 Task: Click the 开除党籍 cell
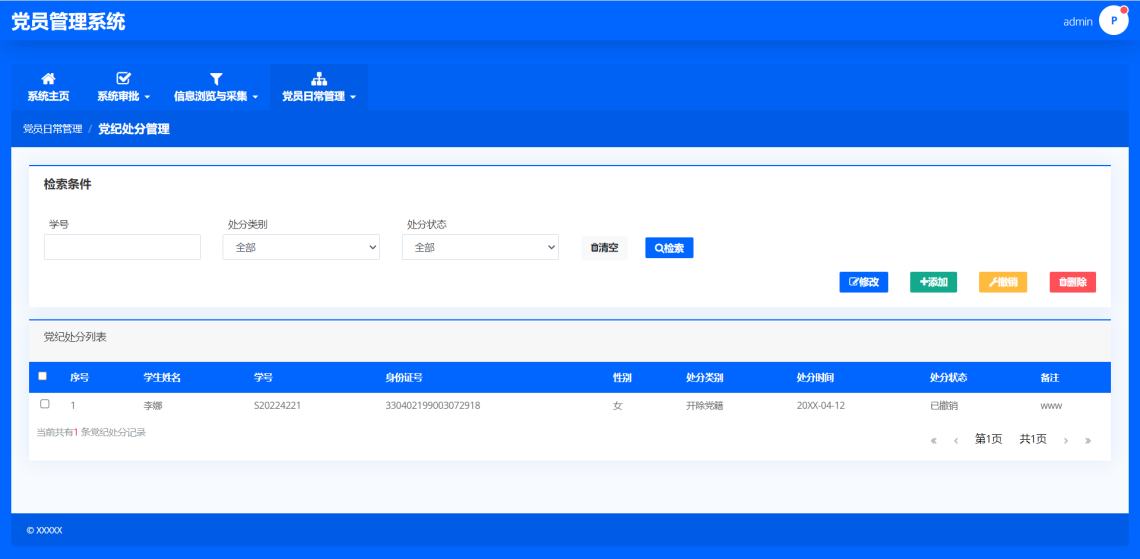pyautogui.click(x=705, y=406)
